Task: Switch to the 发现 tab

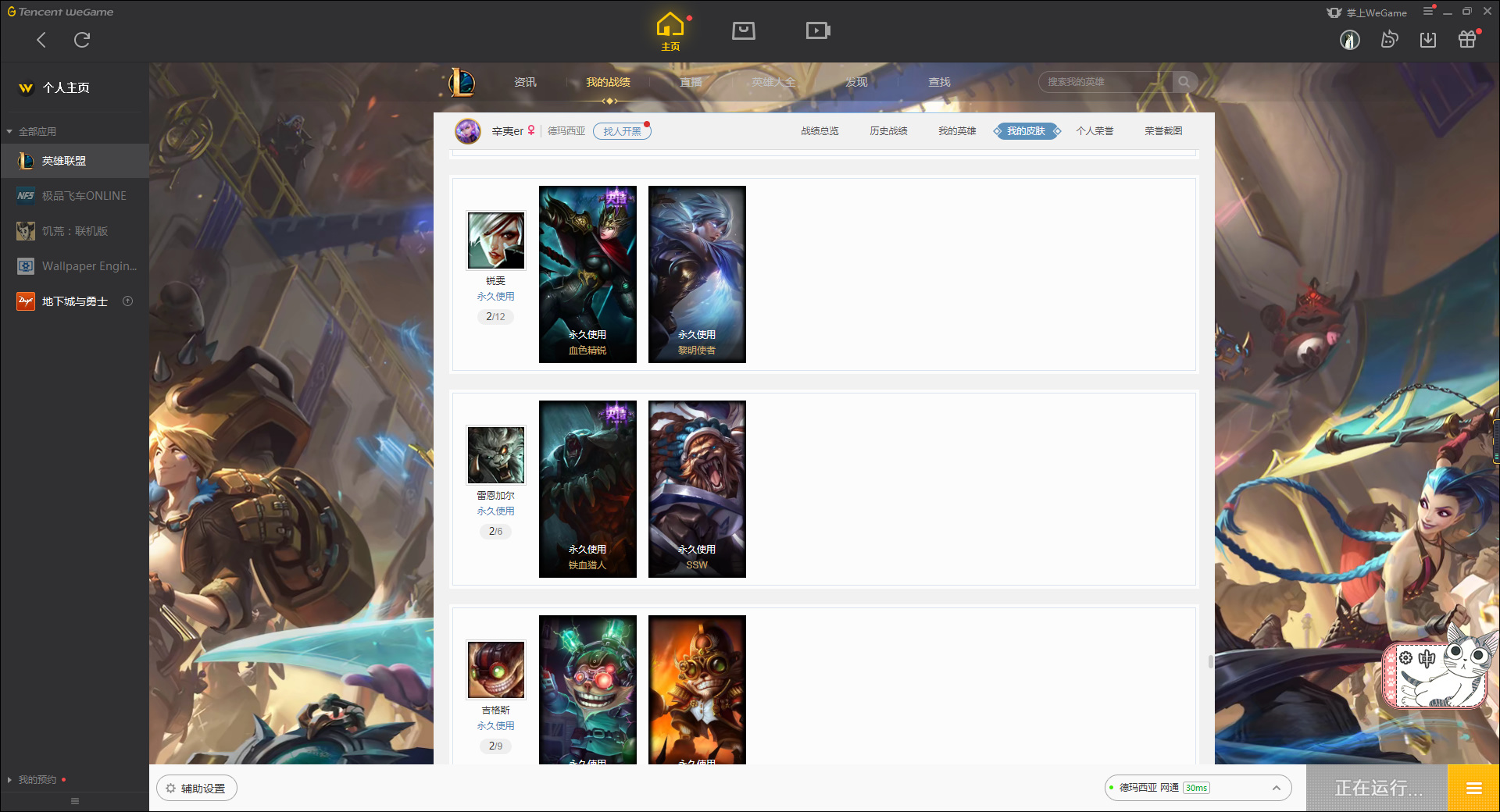Action: [856, 82]
